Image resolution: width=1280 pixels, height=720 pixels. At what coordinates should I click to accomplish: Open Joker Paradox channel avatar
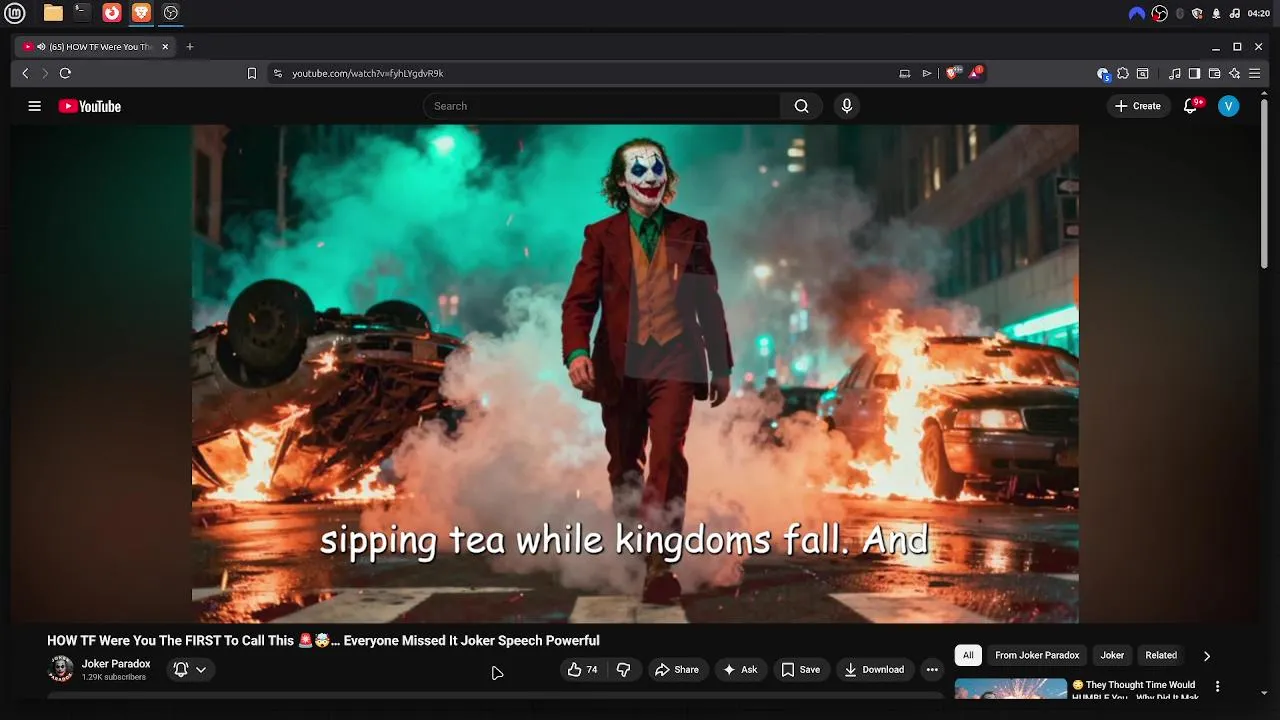click(61, 669)
